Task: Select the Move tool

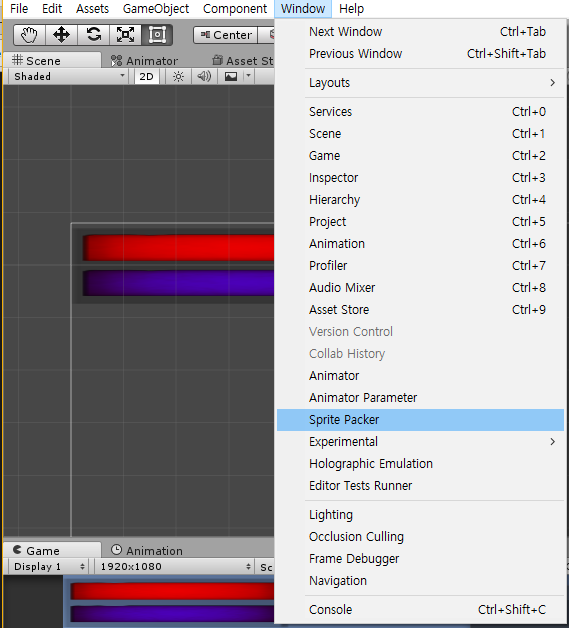Action: [x=61, y=35]
